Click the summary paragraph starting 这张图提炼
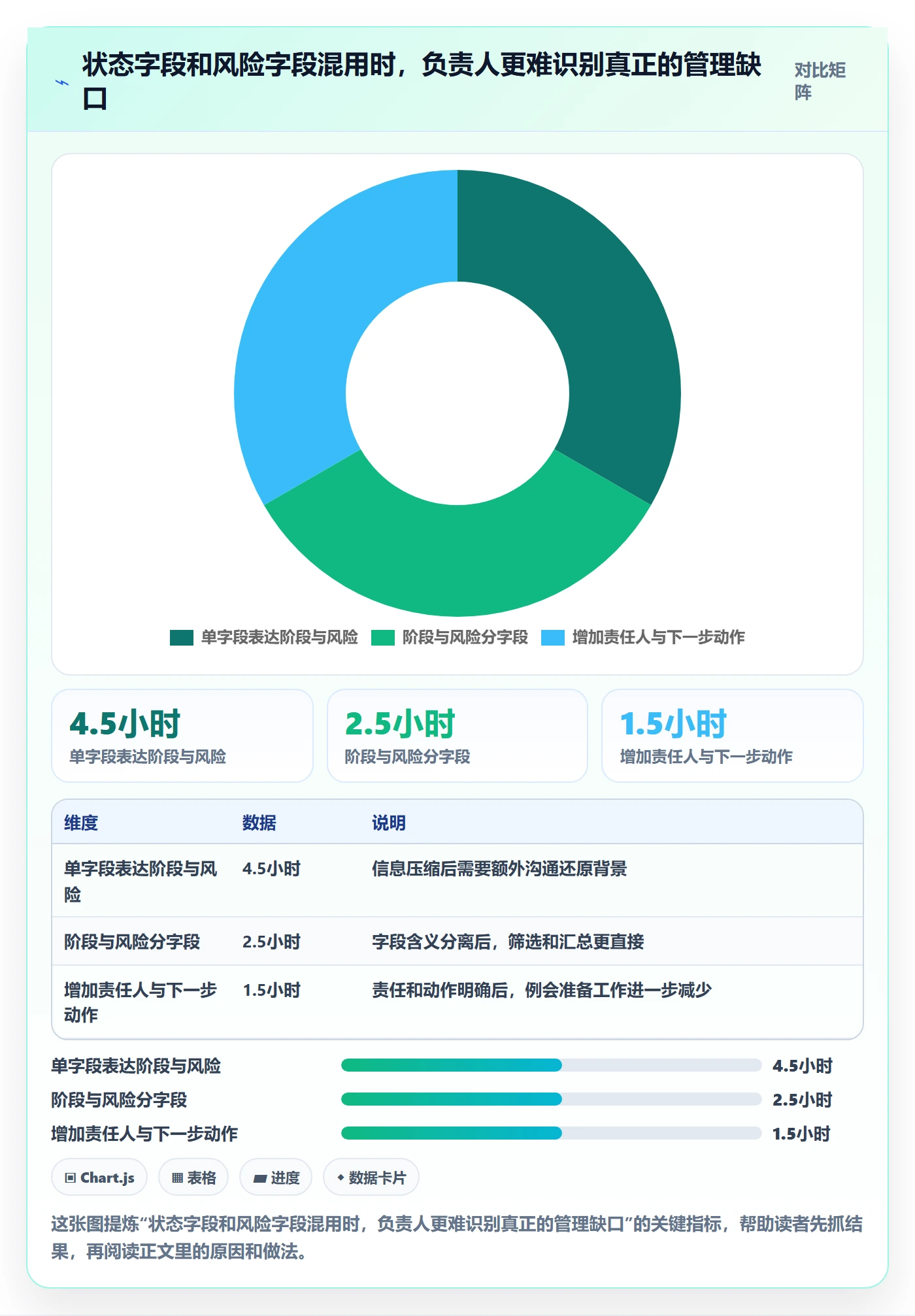The image size is (915, 1316). click(x=457, y=1238)
